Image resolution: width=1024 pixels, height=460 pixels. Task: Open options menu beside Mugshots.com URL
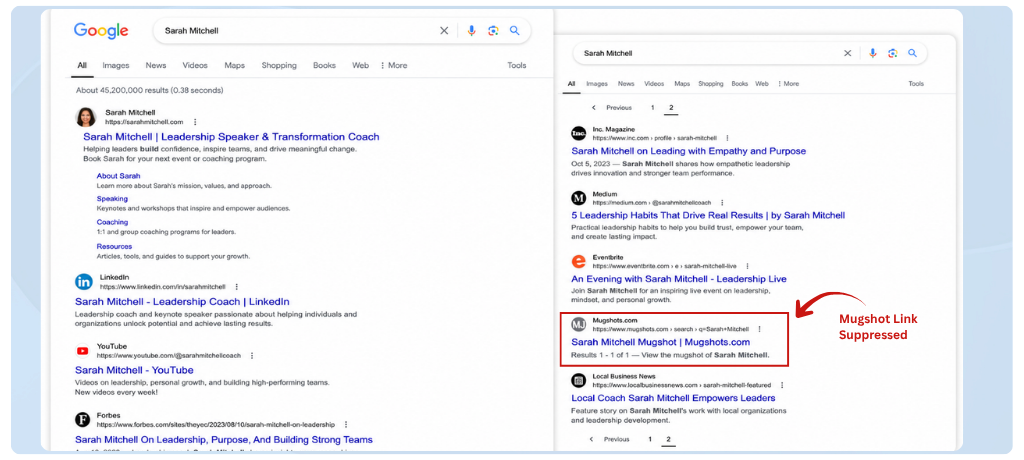[x=760, y=329]
